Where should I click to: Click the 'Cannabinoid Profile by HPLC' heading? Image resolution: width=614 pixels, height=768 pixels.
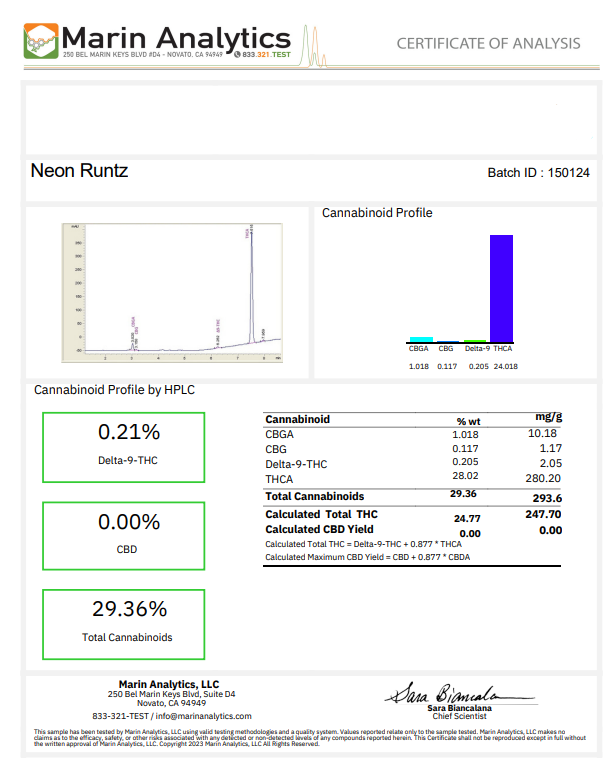click(114, 390)
